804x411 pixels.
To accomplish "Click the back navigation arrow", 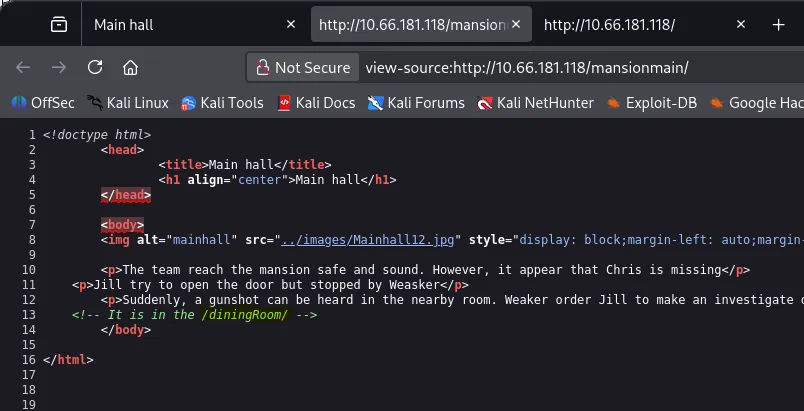I will [23, 68].
